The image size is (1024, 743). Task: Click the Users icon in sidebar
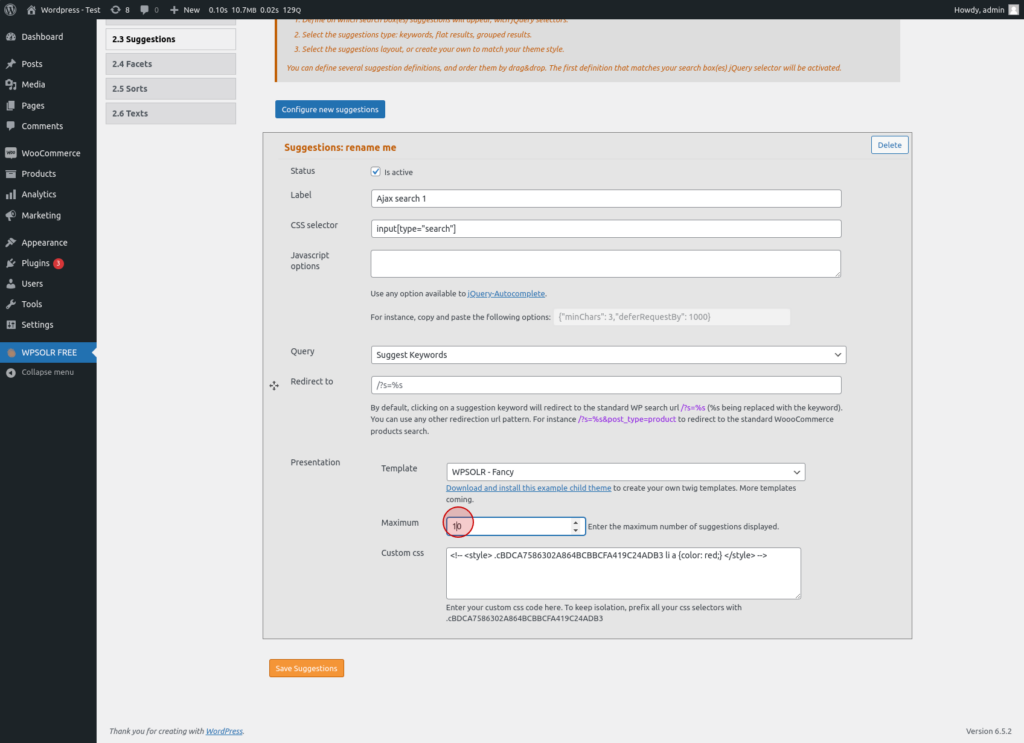10,284
